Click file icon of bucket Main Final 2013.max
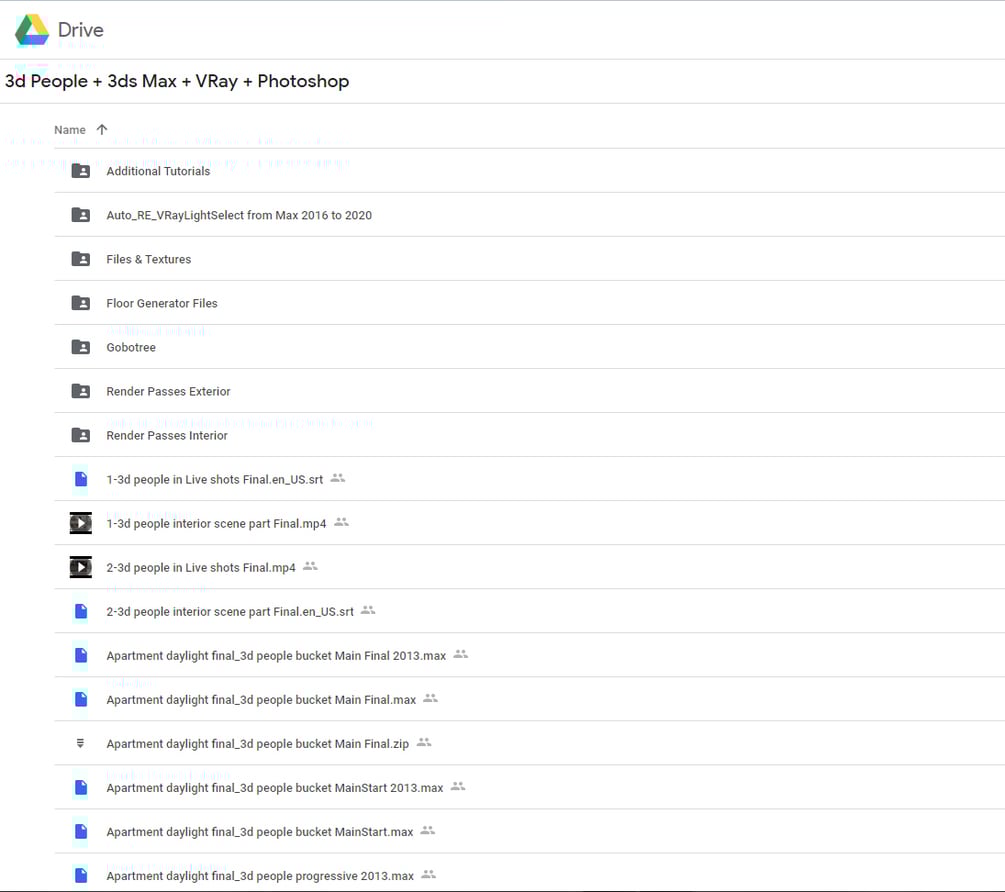Viewport: 1005px width, 892px height. pyautogui.click(x=81, y=655)
